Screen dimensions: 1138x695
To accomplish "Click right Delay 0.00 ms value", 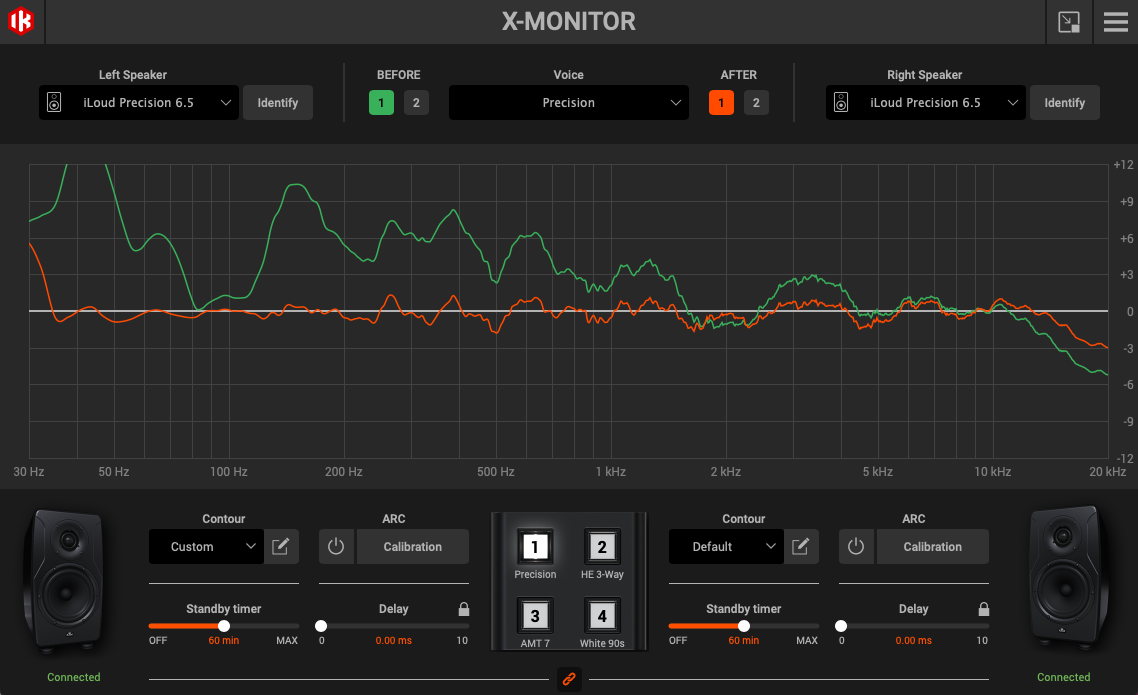I will (x=913, y=641).
